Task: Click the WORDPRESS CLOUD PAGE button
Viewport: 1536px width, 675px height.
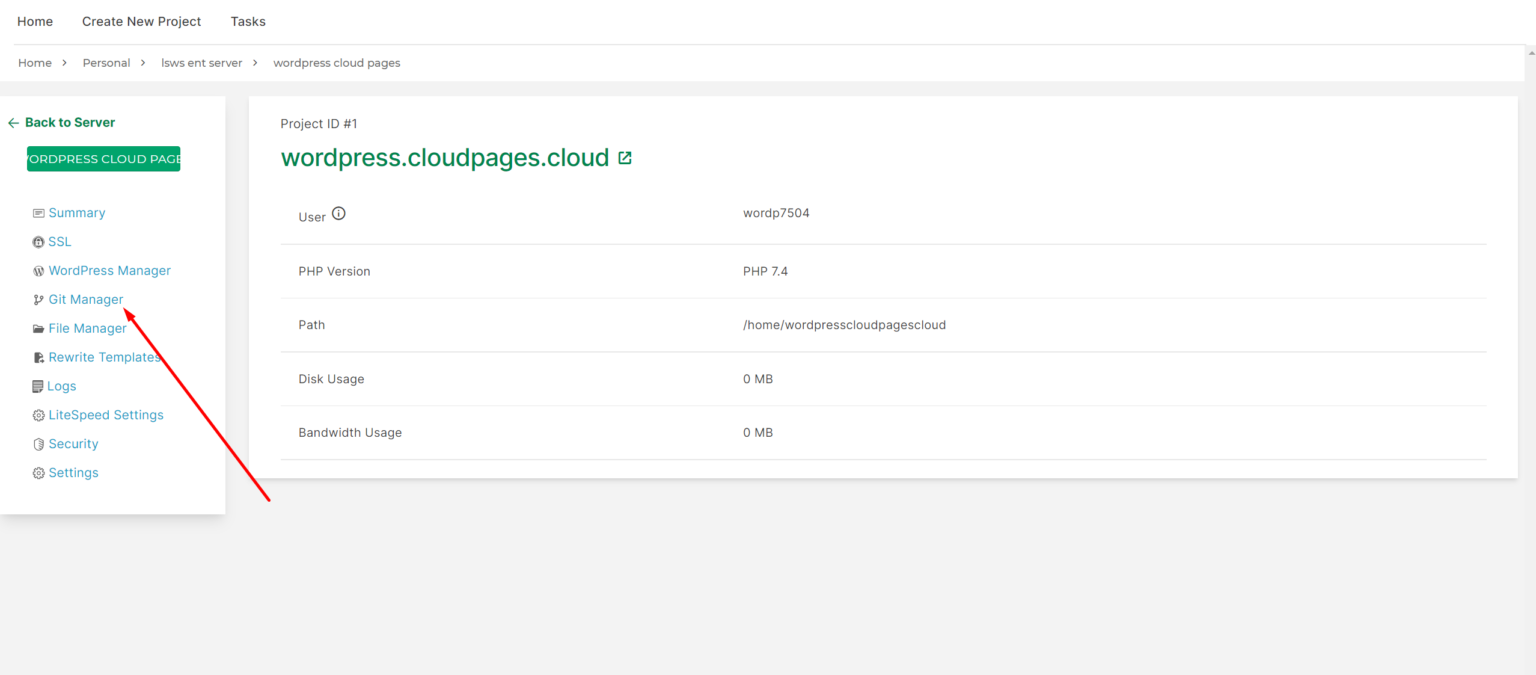Action: click(x=103, y=158)
